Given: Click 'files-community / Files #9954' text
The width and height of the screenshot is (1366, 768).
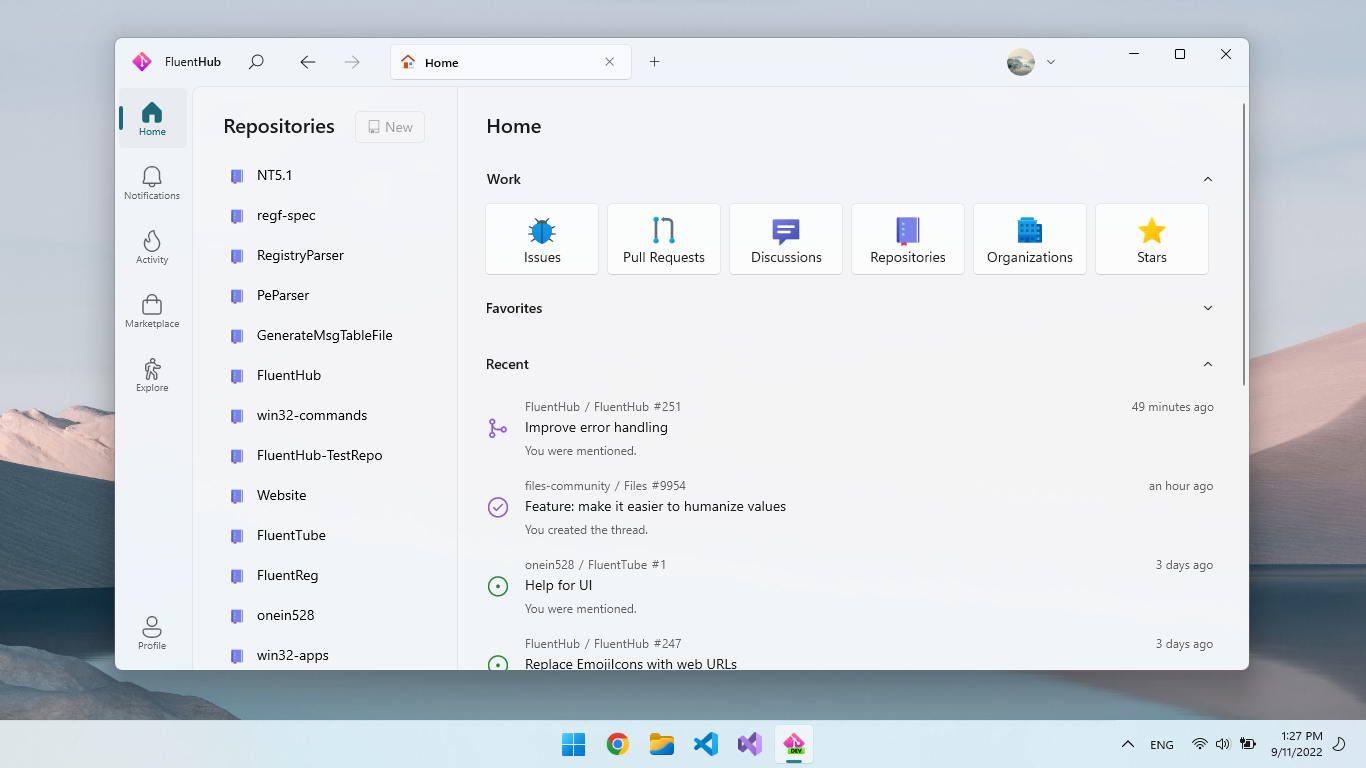Looking at the screenshot, I should click(605, 486).
